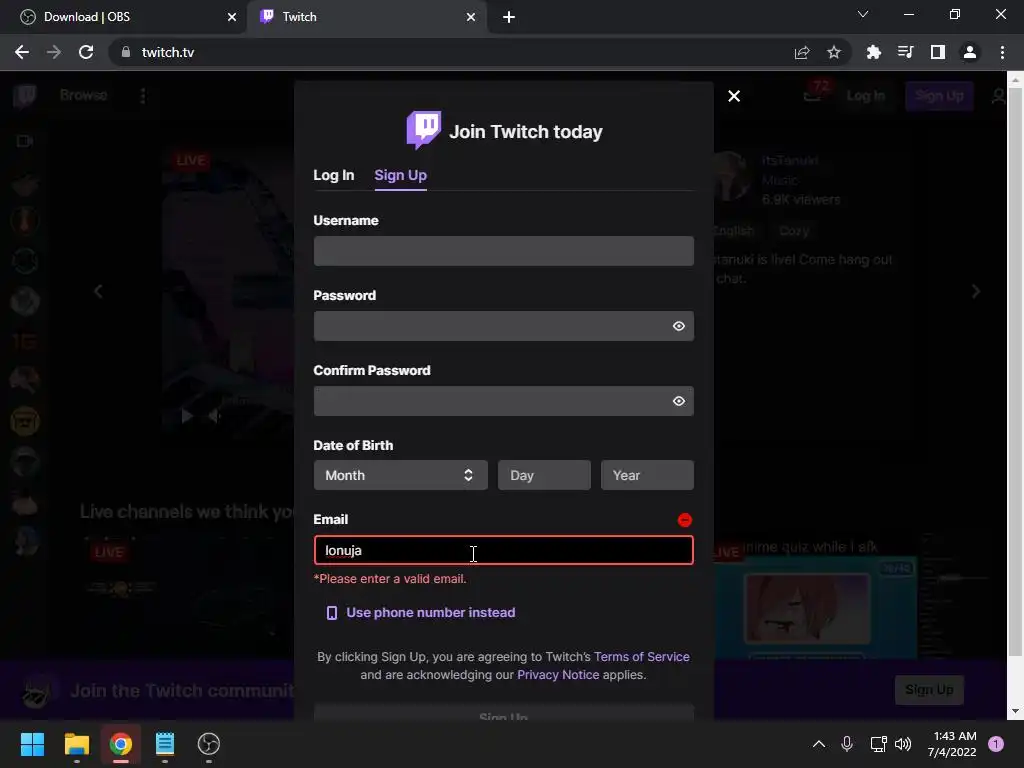Image resolution: width=1024 pixels, height=768 pixels.
Task: Click the red email error icon
Action: click(684, 520)
